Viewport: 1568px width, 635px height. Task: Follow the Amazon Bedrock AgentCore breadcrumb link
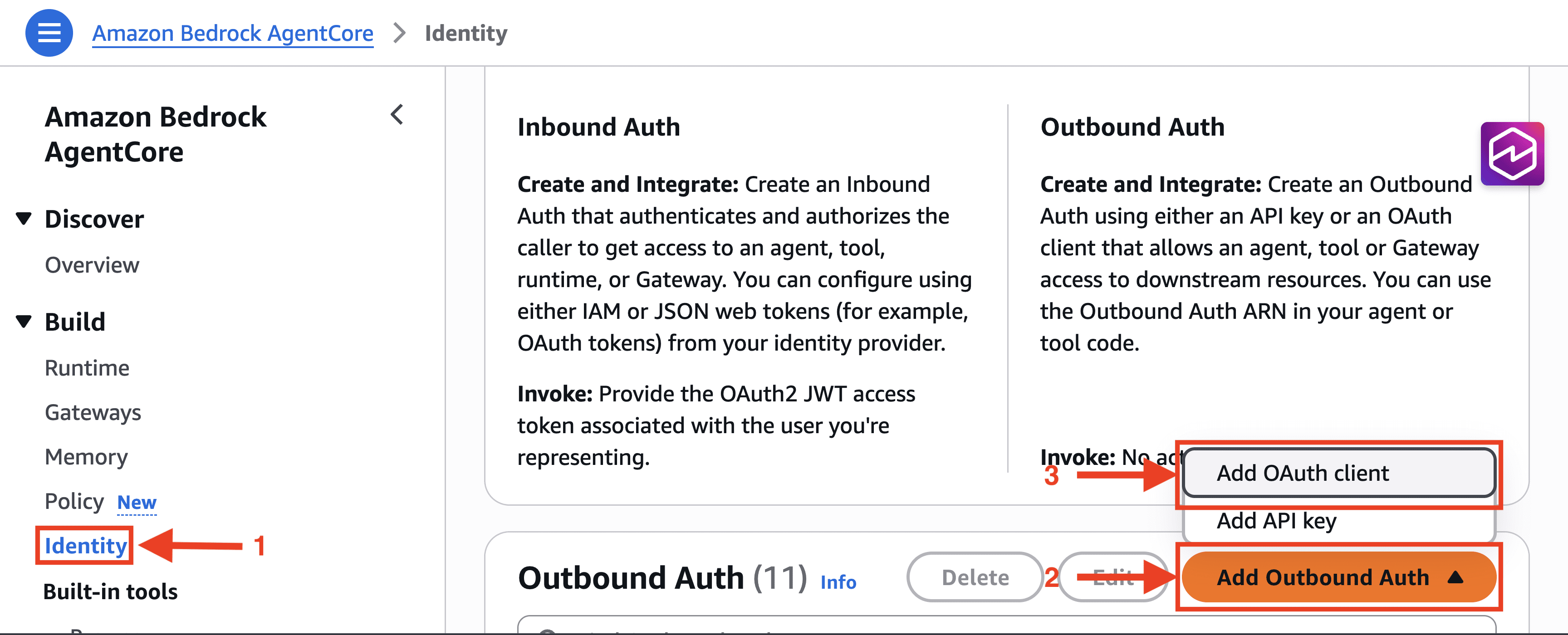[x=232, y=33]
